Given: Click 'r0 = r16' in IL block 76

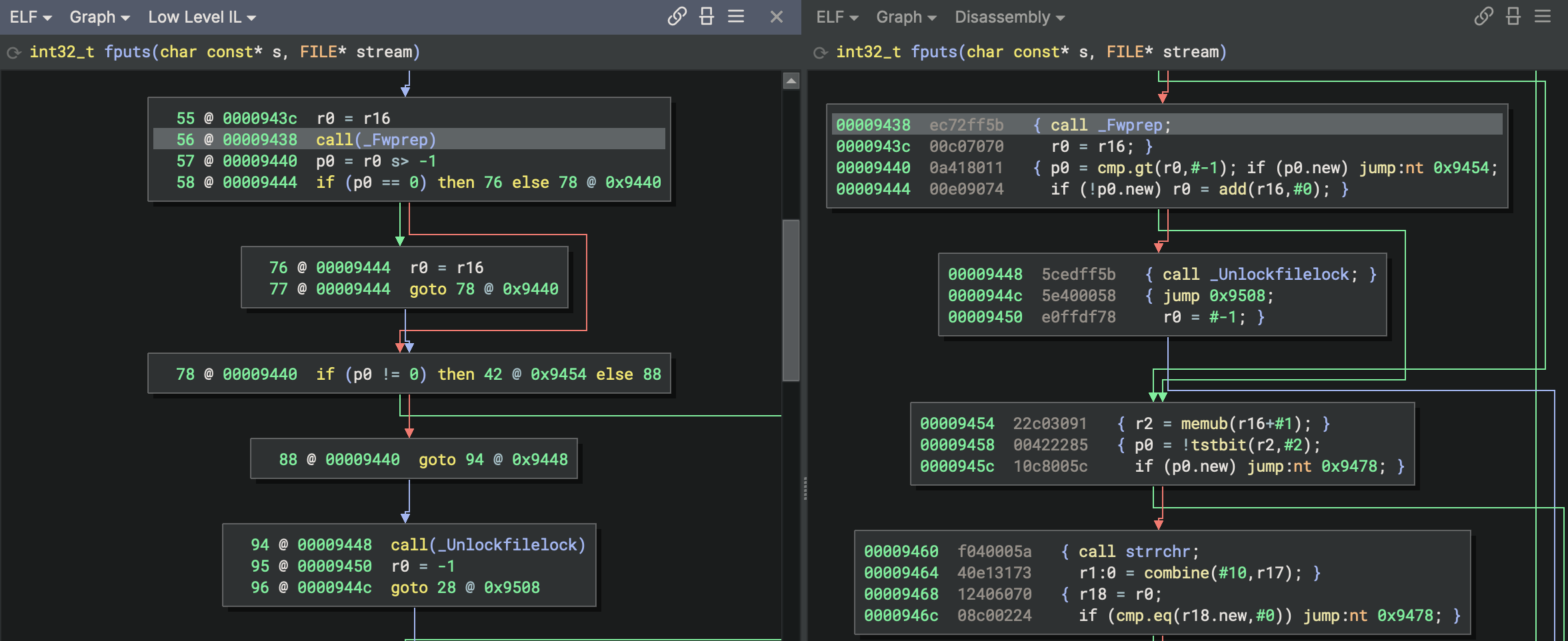Looking at the screenshot, I should 447,268.
